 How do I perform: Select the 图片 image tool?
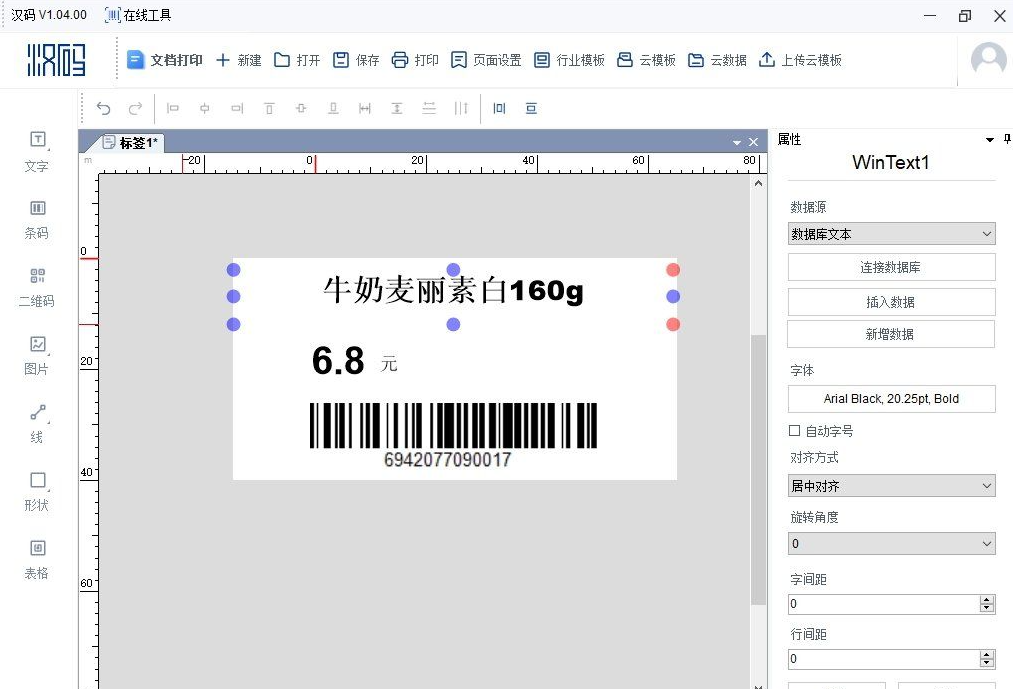(37, 354)
